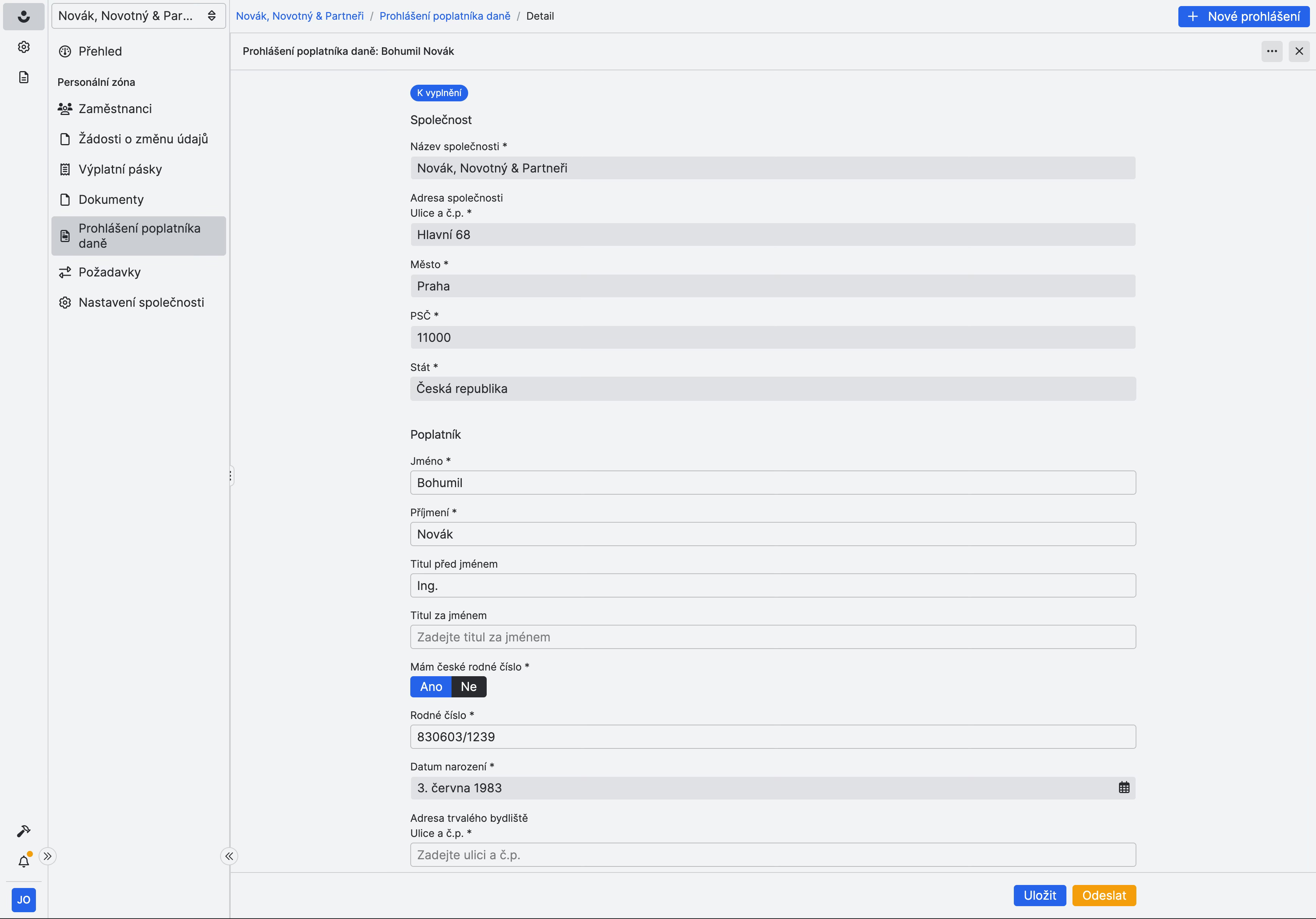Click the Nové prohlášení button
The width and height of the screenshot is (1316, 919).
coord(1243,16)
